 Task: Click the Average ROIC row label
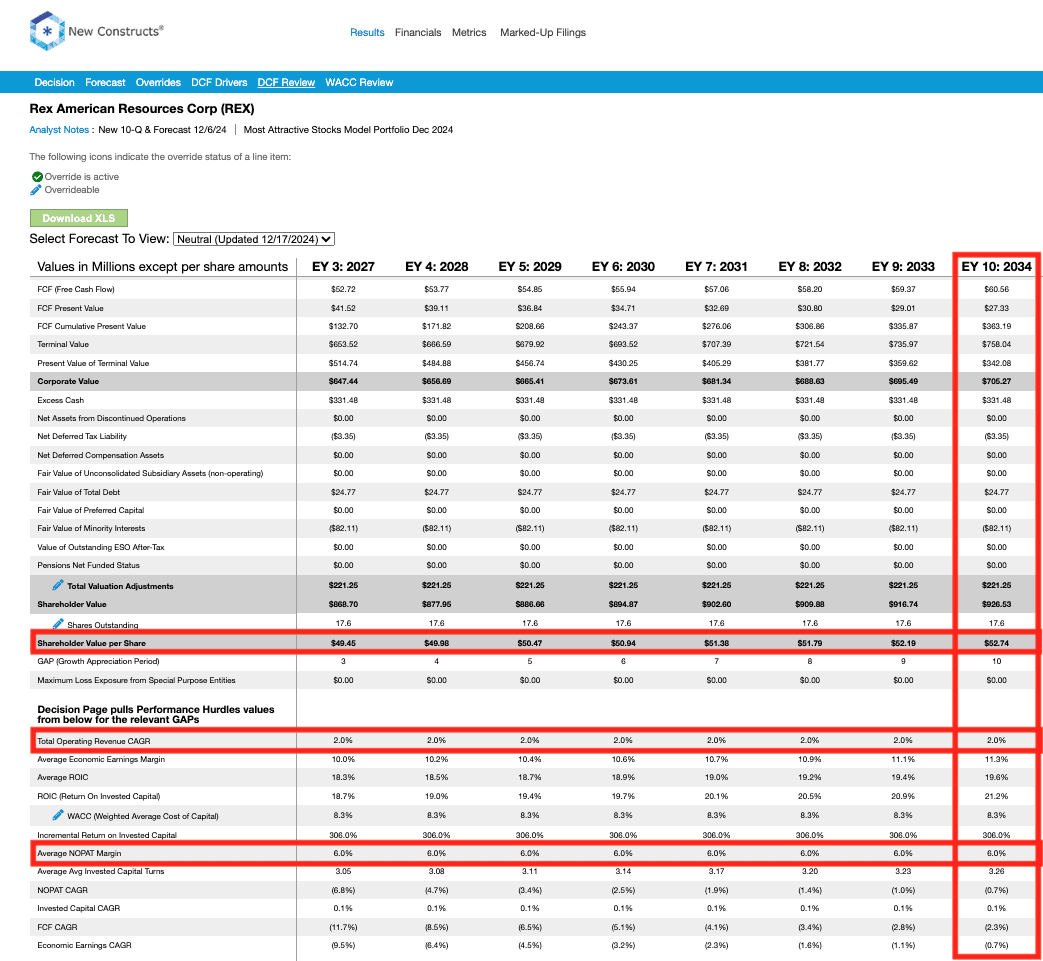click(63, 777)
